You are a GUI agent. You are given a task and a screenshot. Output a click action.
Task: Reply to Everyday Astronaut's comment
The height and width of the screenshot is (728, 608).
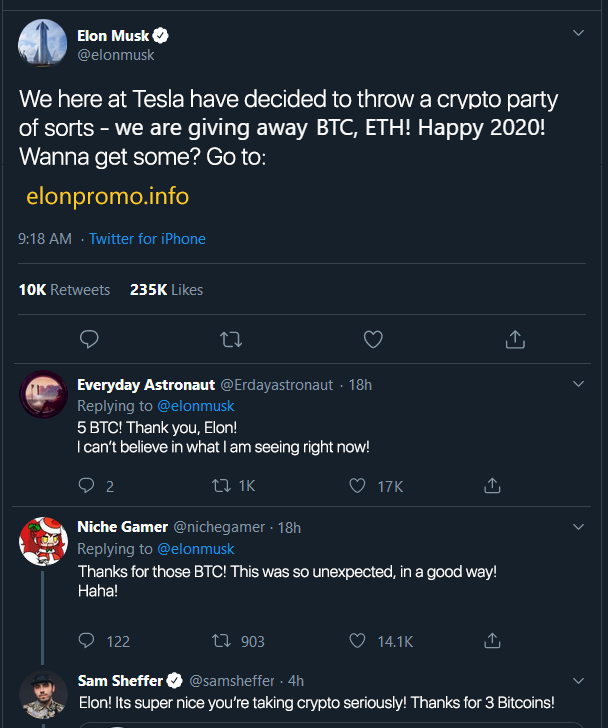[x=87, y=486]
